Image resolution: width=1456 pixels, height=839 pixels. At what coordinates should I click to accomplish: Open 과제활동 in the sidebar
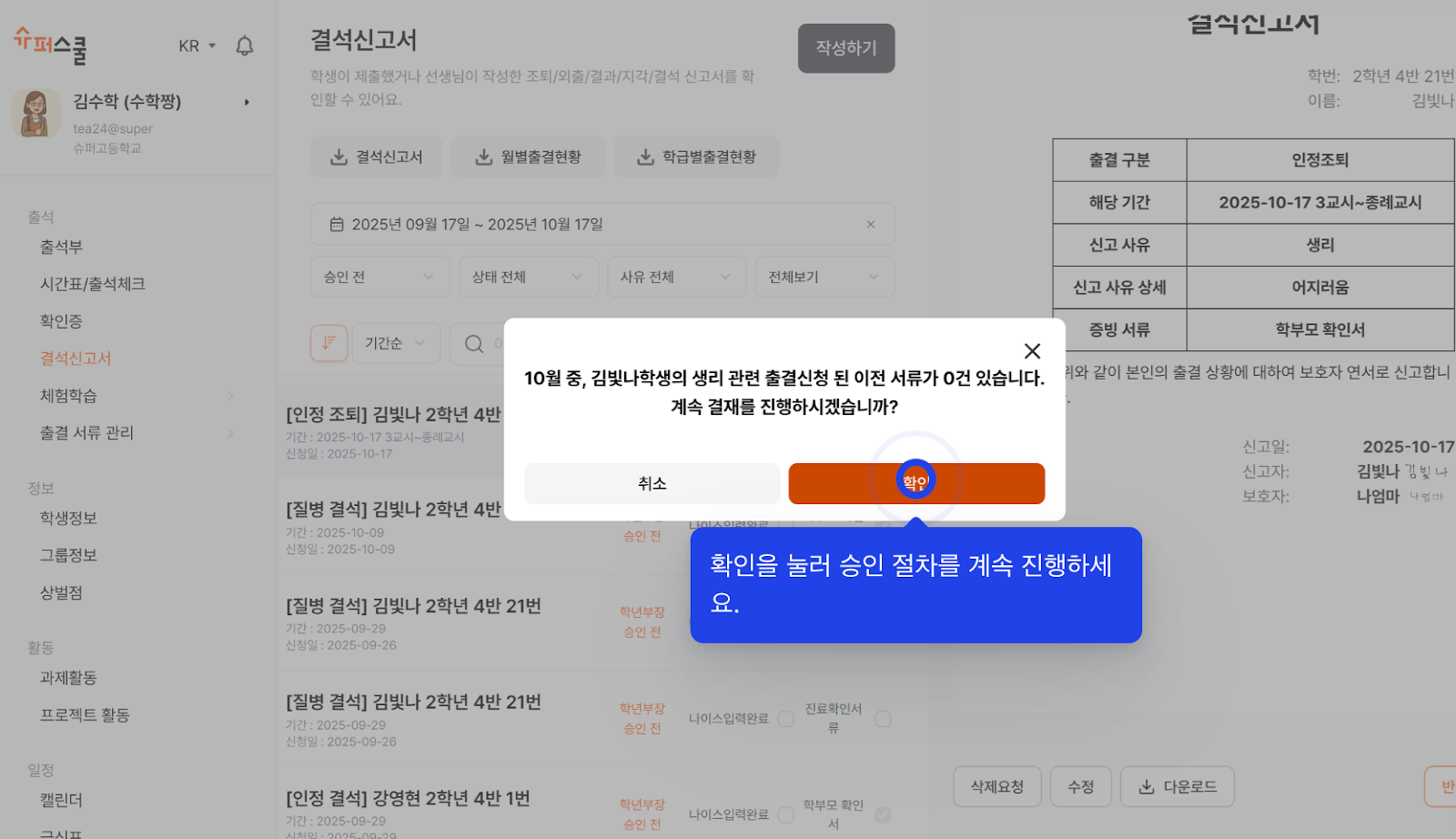coord(68,678)
